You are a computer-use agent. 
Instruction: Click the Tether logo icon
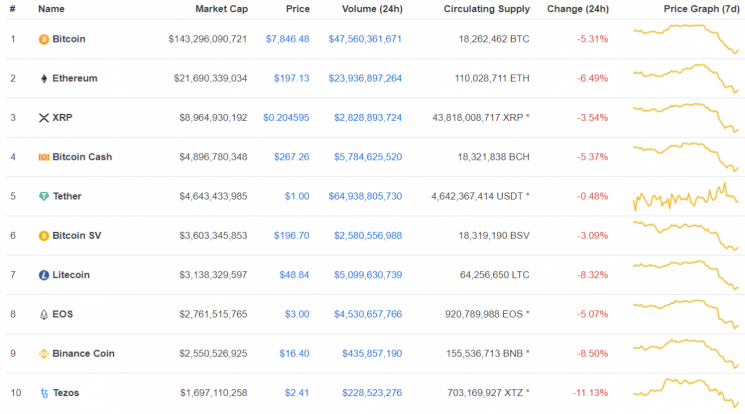point(44,196)
